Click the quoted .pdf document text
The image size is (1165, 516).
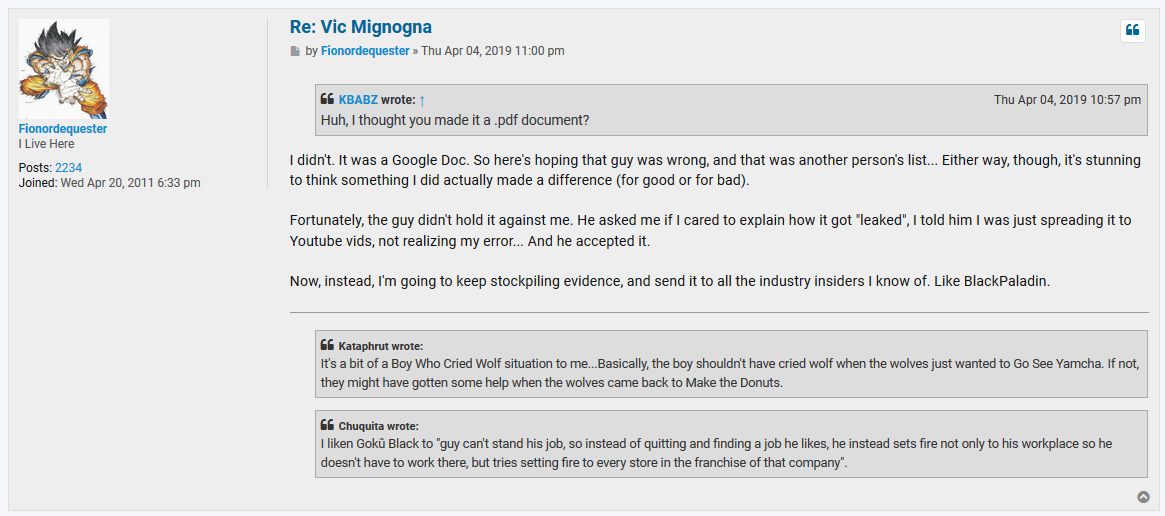pyautogui.click(x=455, y=120)
